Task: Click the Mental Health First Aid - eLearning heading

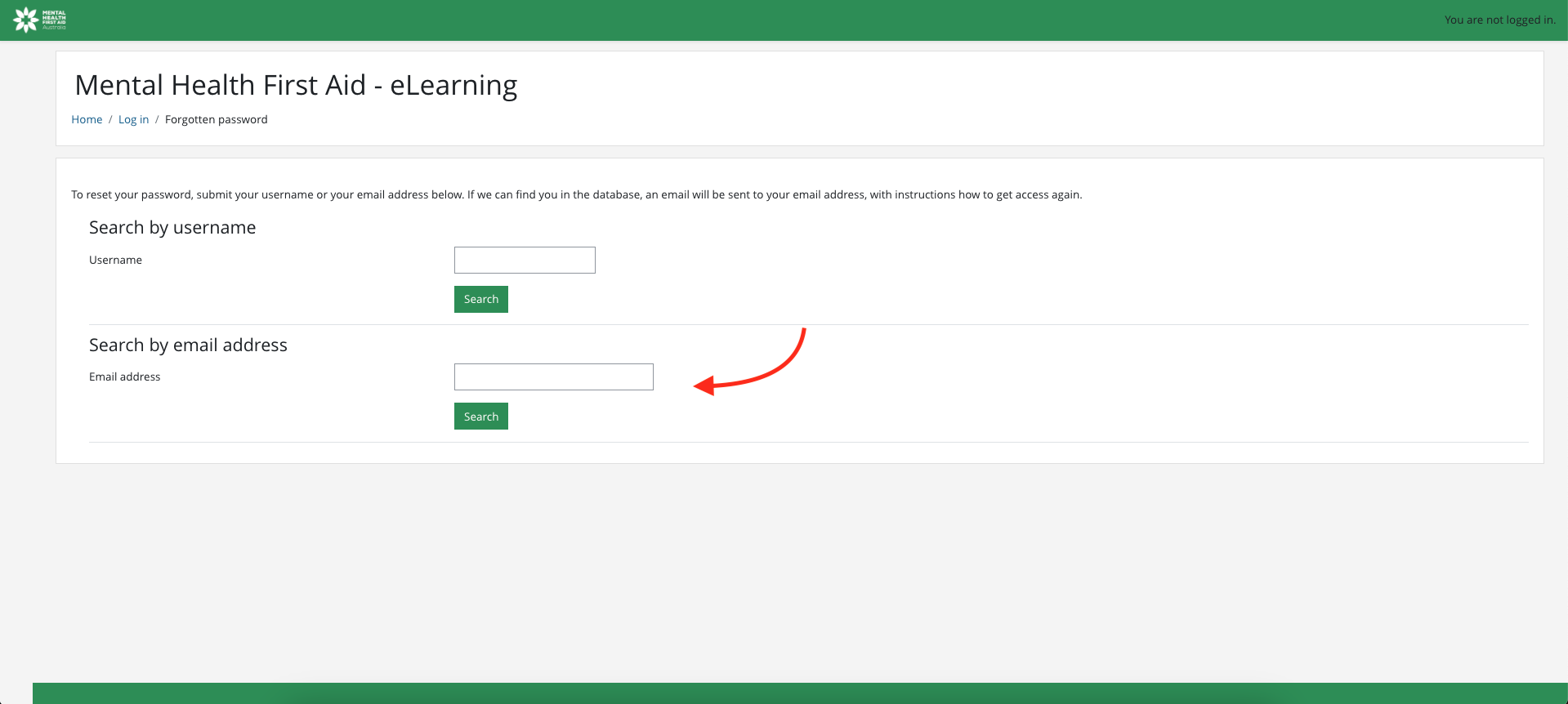Action: [296, 85]
